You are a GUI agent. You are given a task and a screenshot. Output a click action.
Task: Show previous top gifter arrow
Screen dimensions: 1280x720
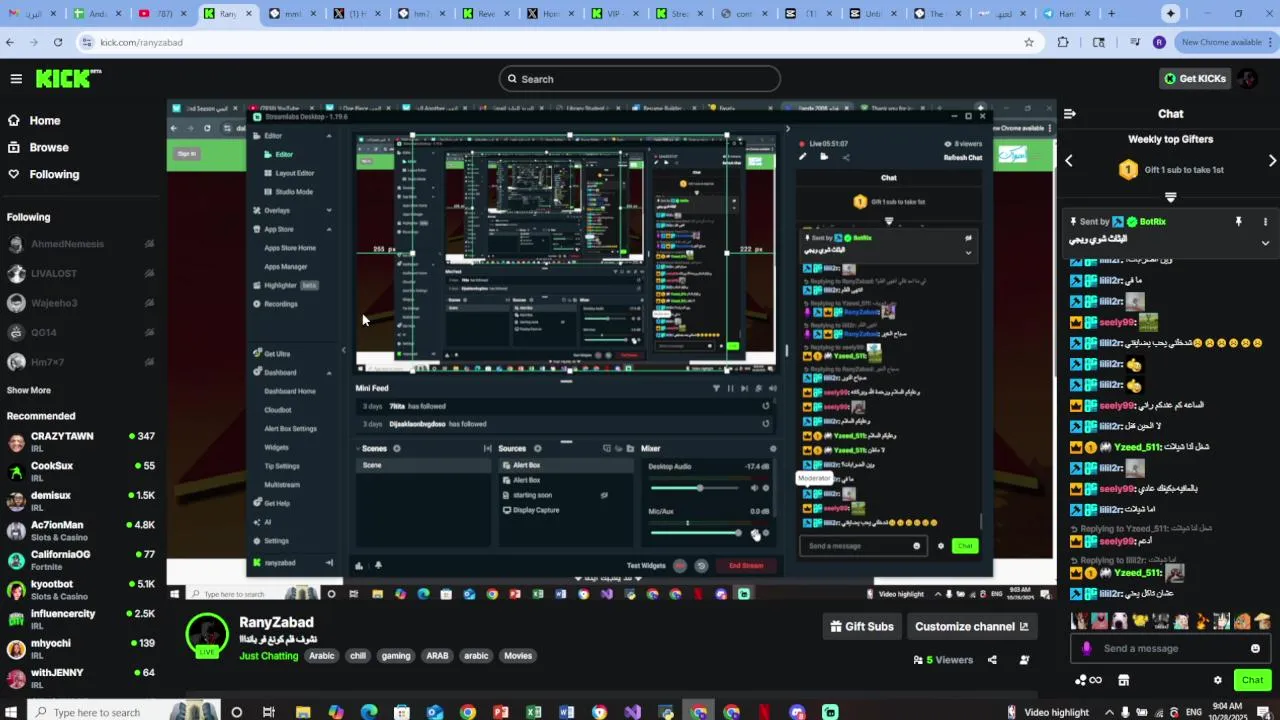point(1069,161)
